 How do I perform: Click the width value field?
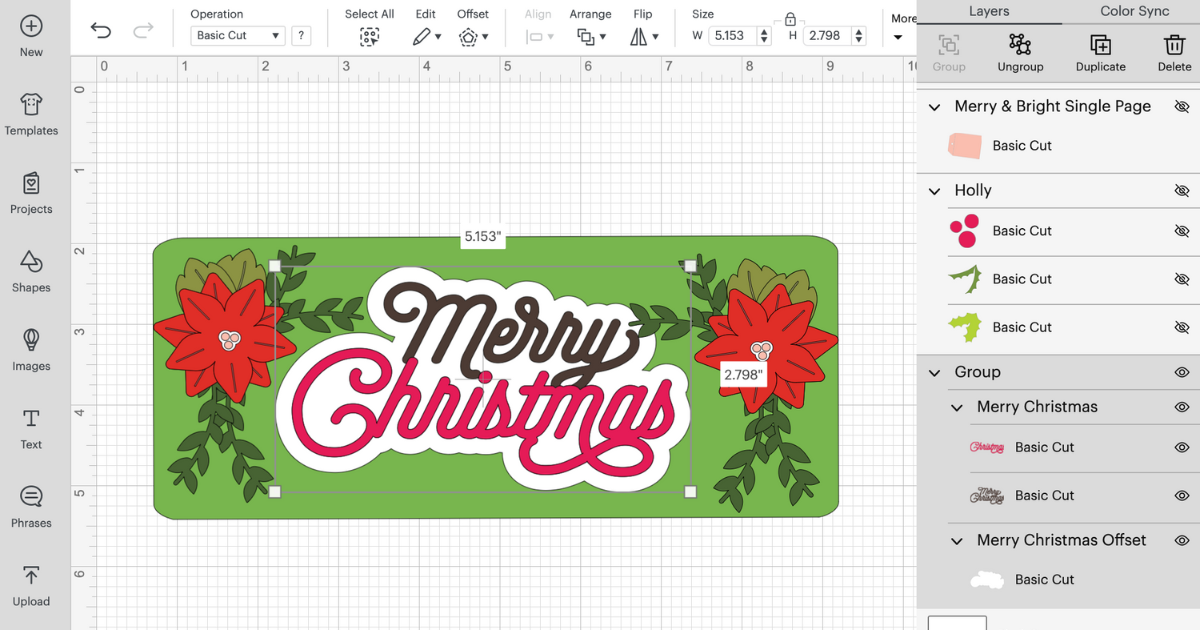[x=733, y=36]
